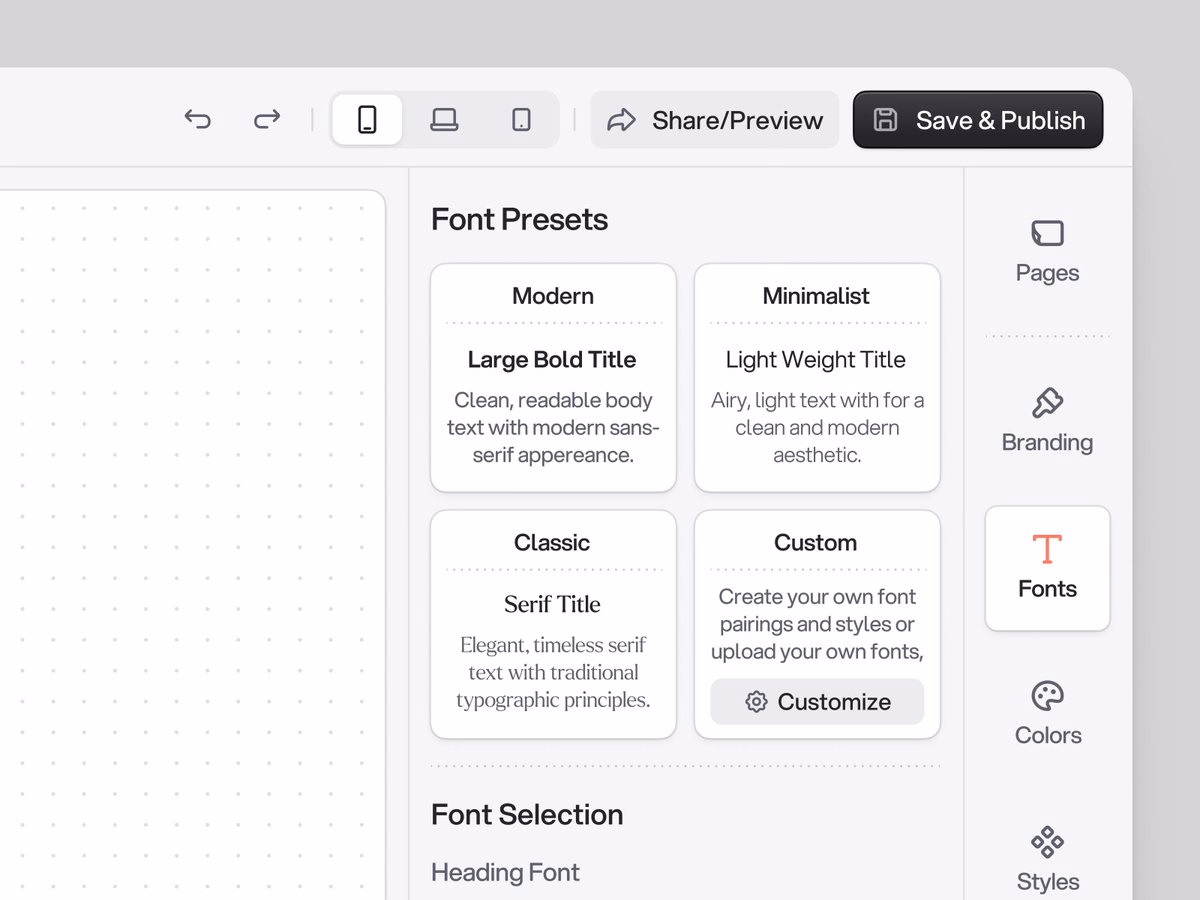1200x900 pixels.
Task: Choose the Classic font preset card
Action: point(553,624)
